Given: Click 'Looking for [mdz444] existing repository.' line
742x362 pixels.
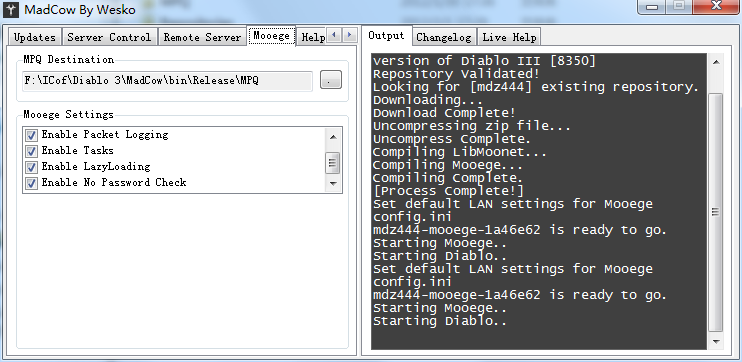Looking at the screenshot, I should (536, 87).
